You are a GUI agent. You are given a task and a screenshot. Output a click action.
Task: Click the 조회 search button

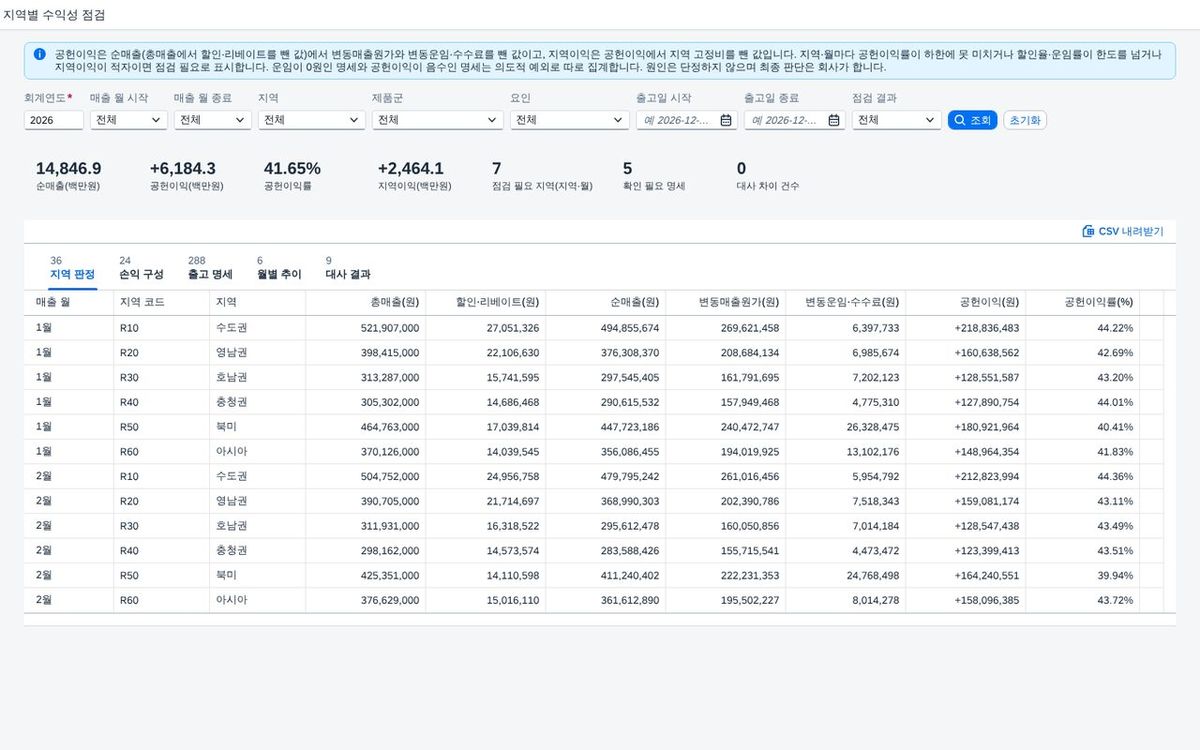(972, 120)
